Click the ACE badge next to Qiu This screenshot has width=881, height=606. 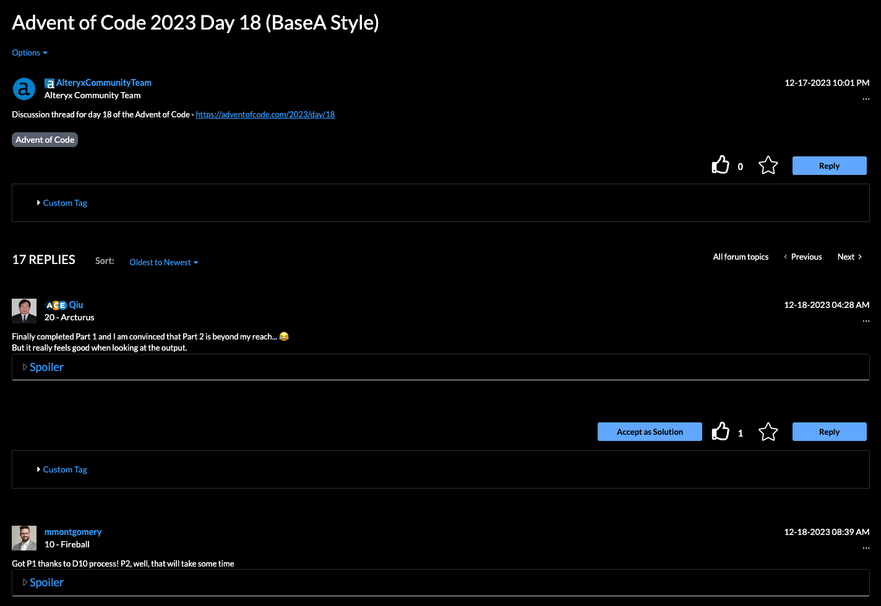[x=56, y=305]
